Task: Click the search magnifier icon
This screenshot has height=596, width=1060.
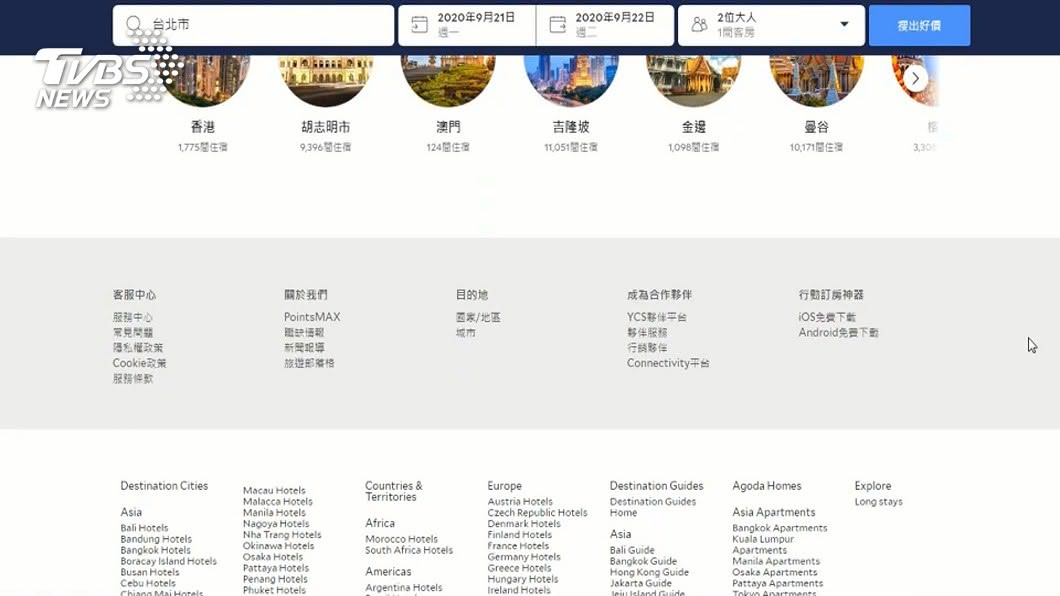Action: 134,24
